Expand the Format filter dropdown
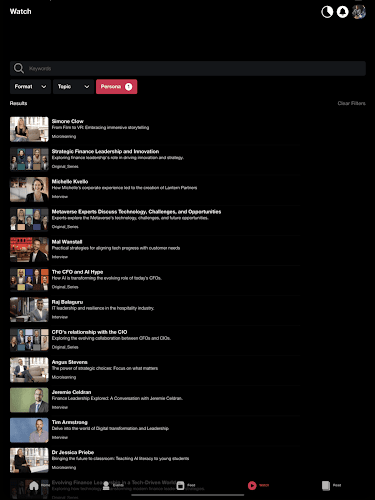 30,87
